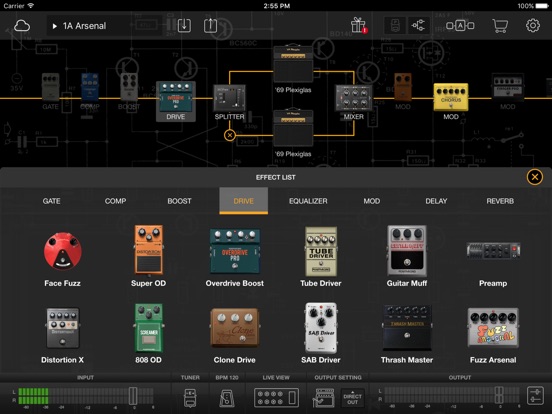
Task: Click the preset play triangle
Action: click(55, 26)
